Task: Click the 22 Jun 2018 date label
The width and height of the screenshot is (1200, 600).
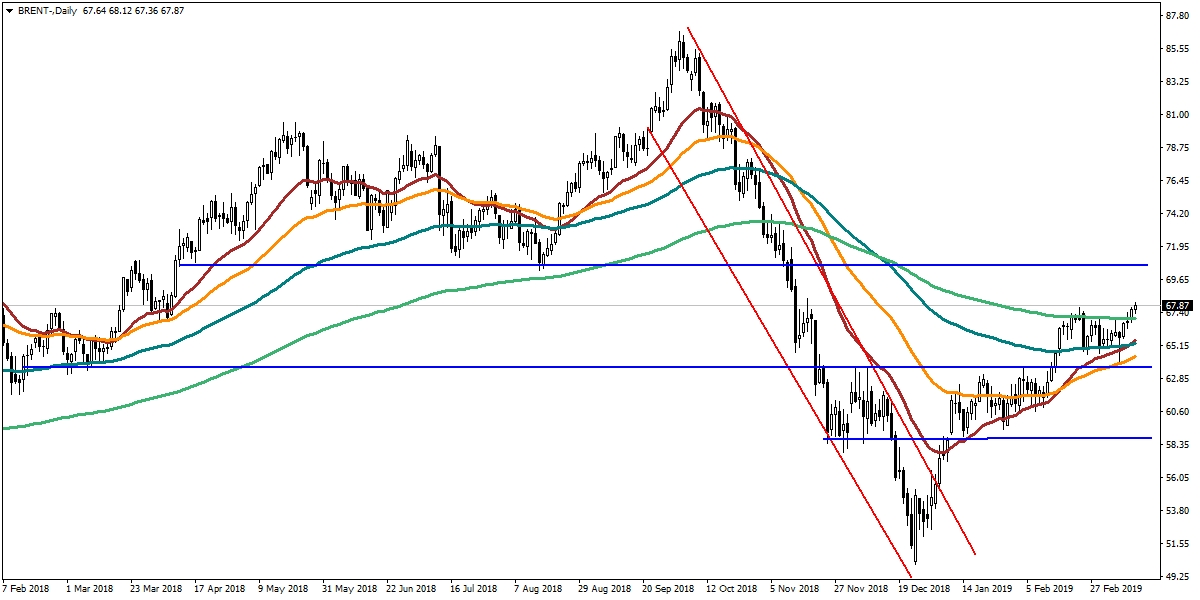Action: [412, 590]
